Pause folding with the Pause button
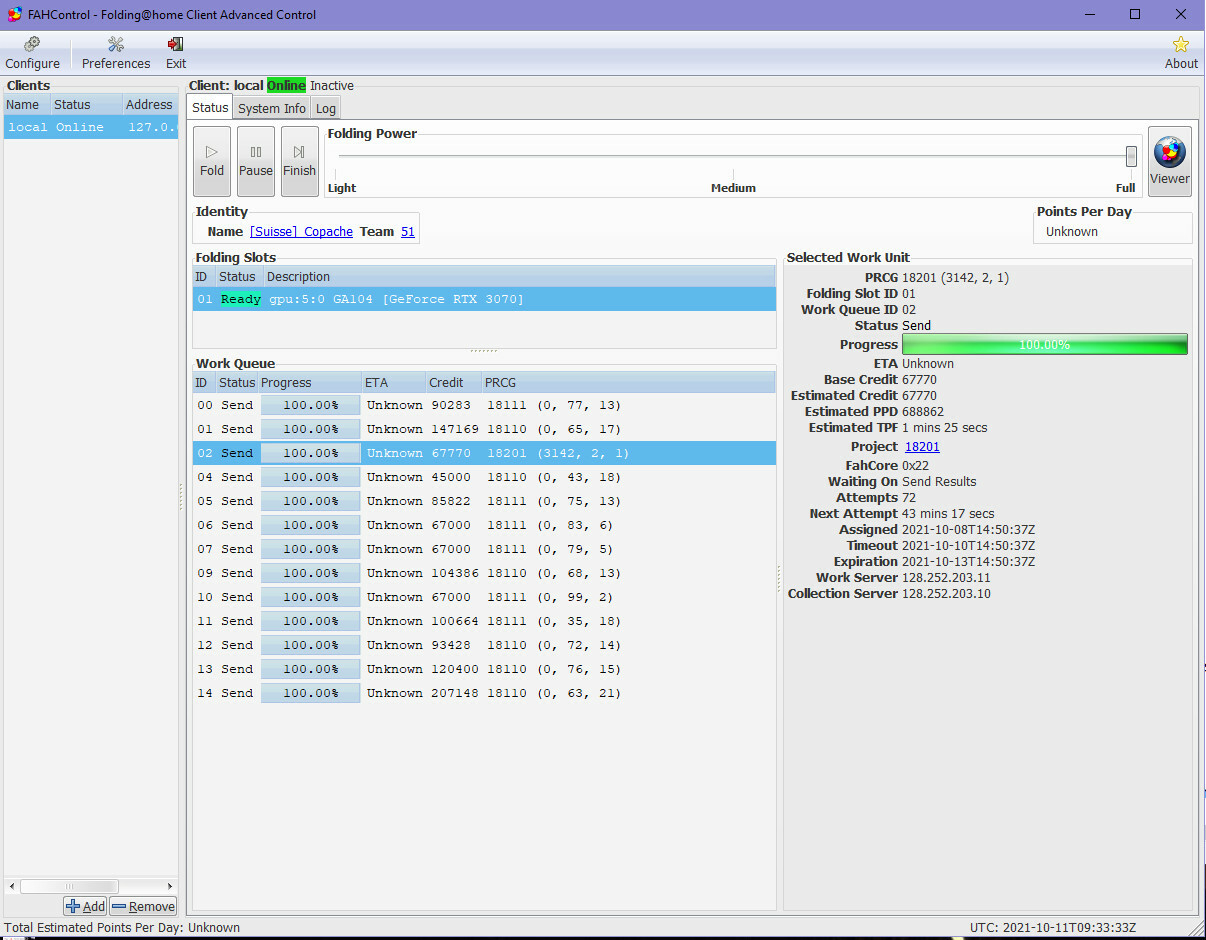The height and width of the screenshot is (940, 1206). [255, 161]
